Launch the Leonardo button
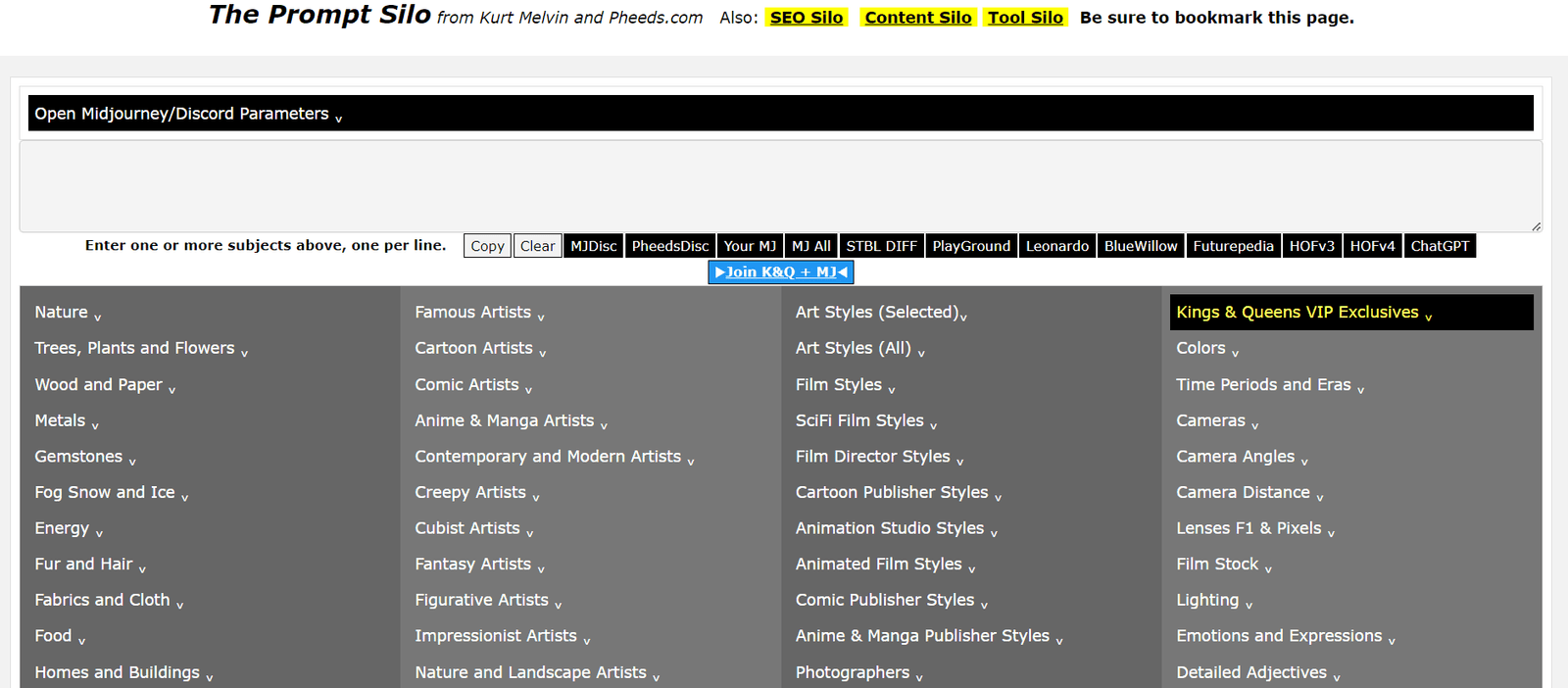1568x688 pixels. pyautogui.click(x=1056, y=246)
